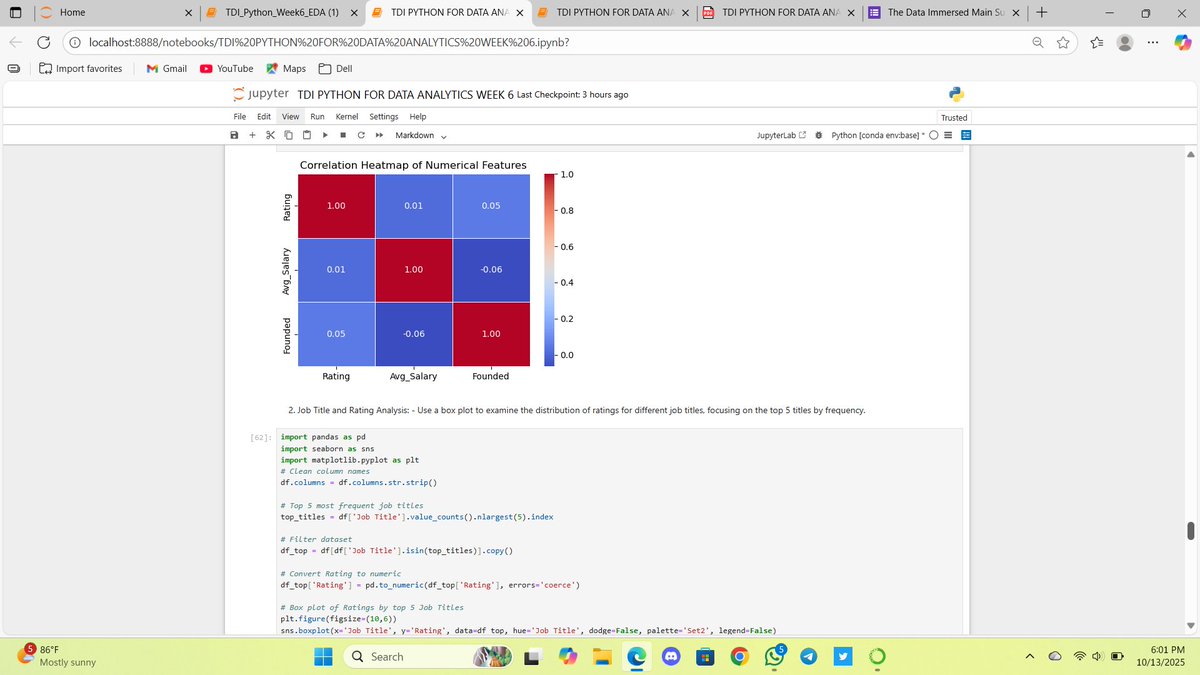
Task: Open the Copilot icon in browser toolbar
Action: (1182, 42)
